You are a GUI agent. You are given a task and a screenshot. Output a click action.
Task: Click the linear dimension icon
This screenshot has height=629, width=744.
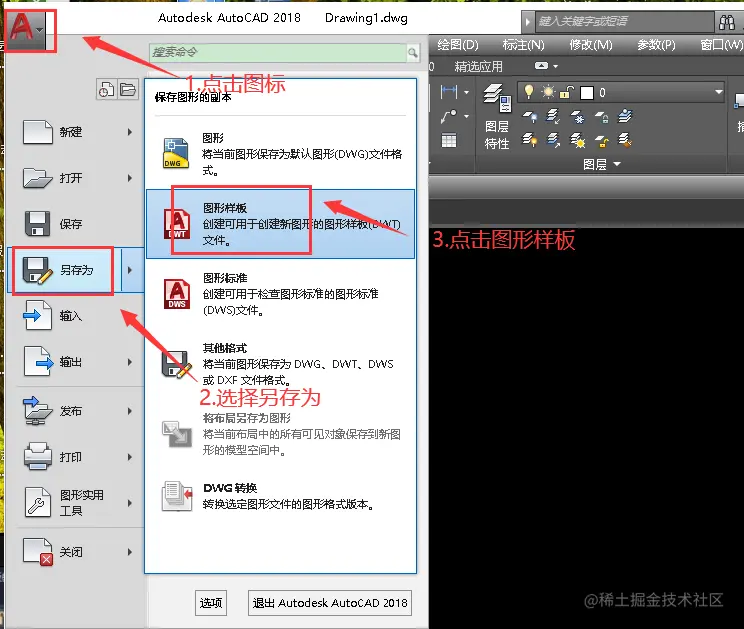click(448, 92)
